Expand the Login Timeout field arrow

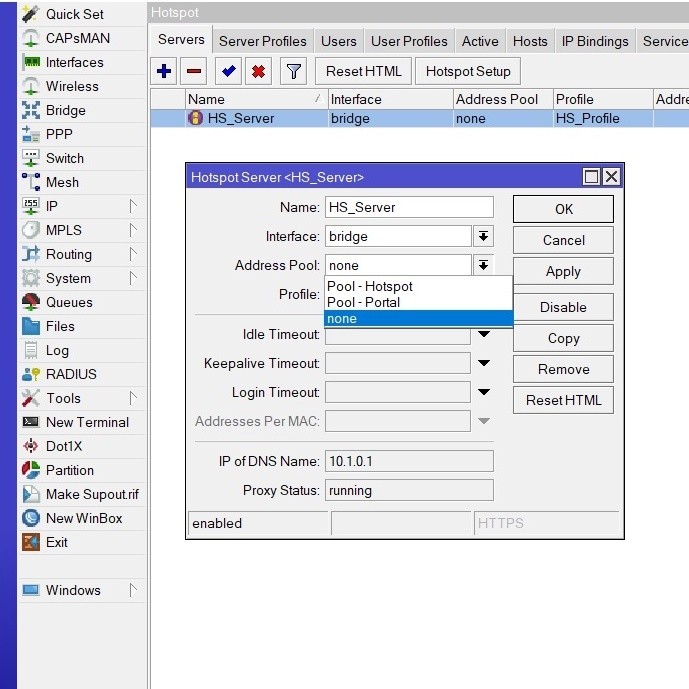pyautogui.click(x=484, y=392)
